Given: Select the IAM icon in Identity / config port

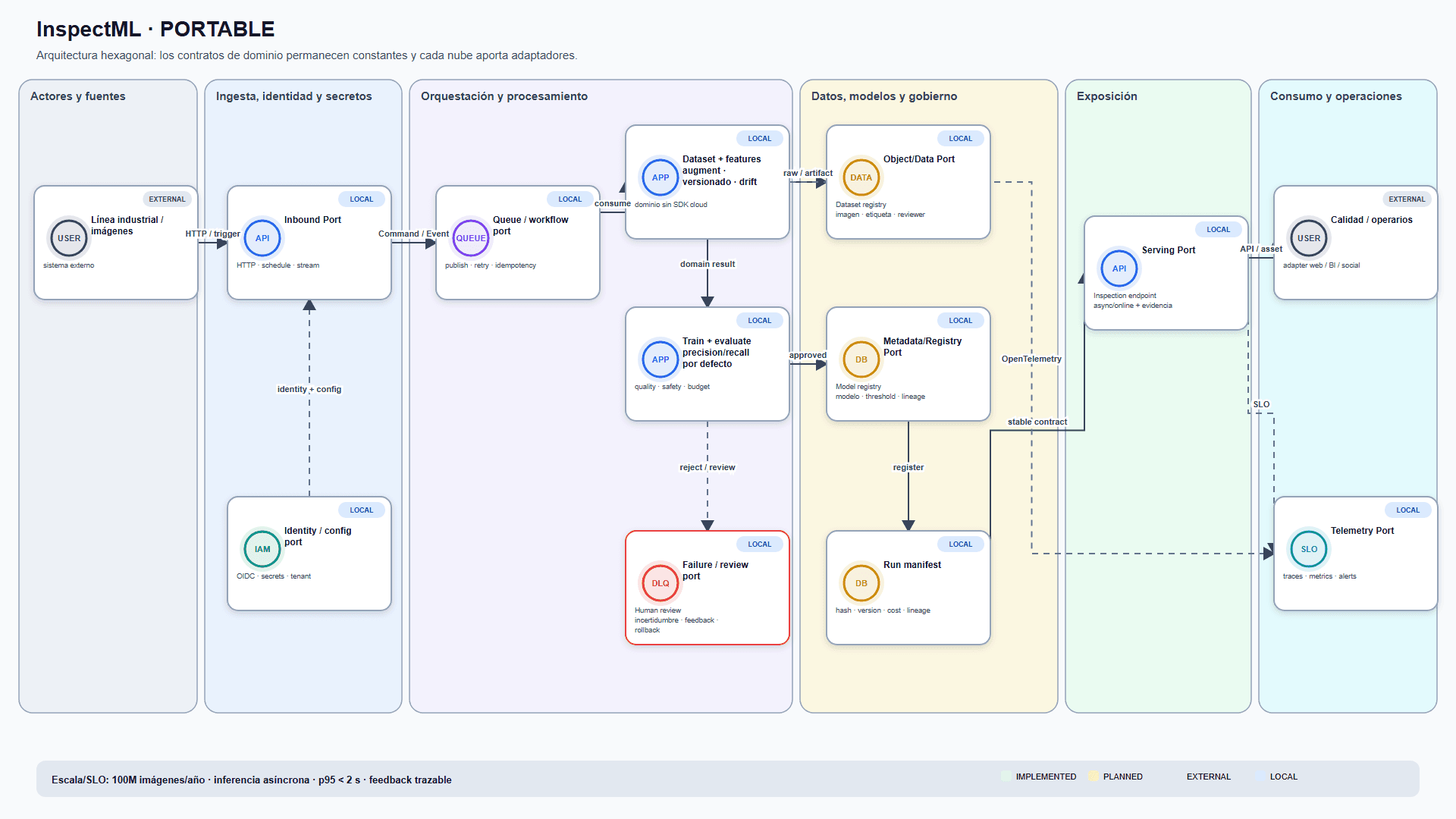Looking at the screenshot, I should tap(262, 549).
